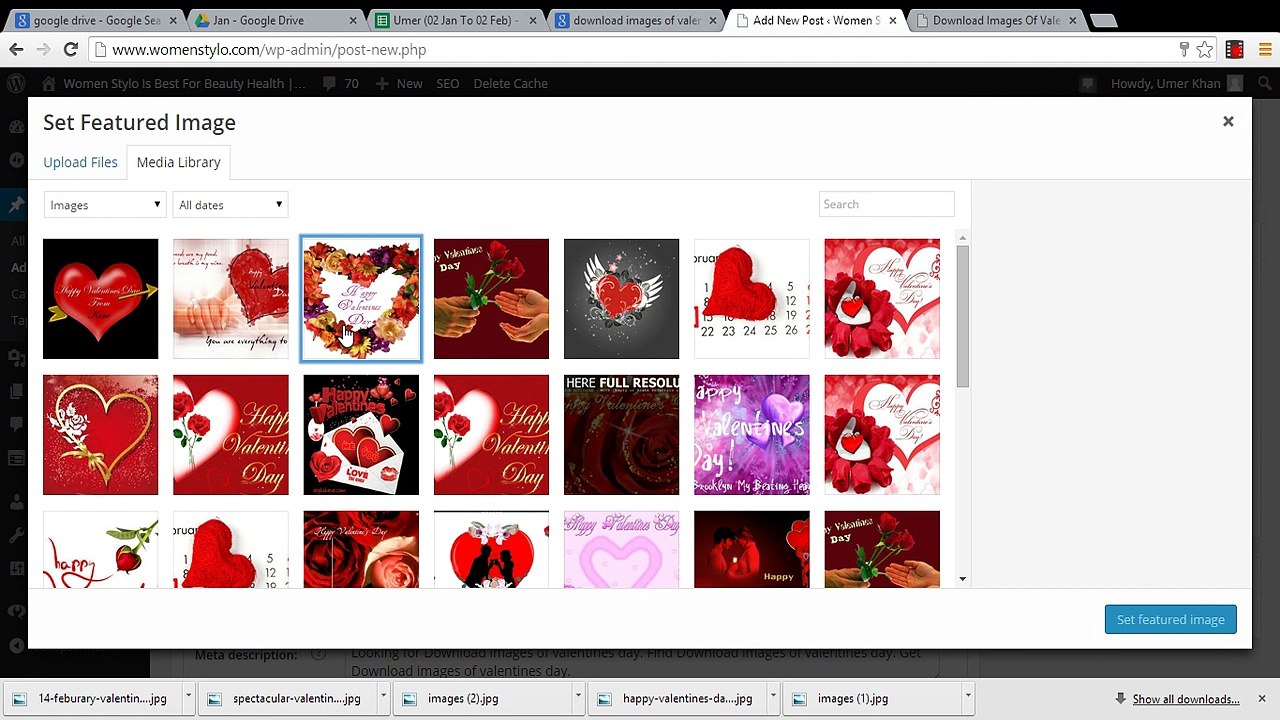This screenshot has height=720, width=1280.
Task: Bookmark this page with the star icon
Action: [x=1205, y=49]
